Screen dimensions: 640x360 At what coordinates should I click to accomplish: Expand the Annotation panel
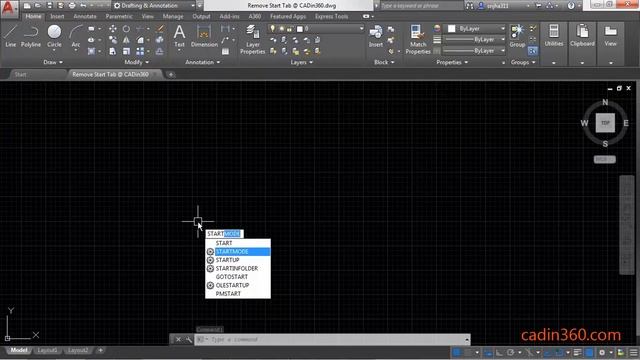point(203,62)
